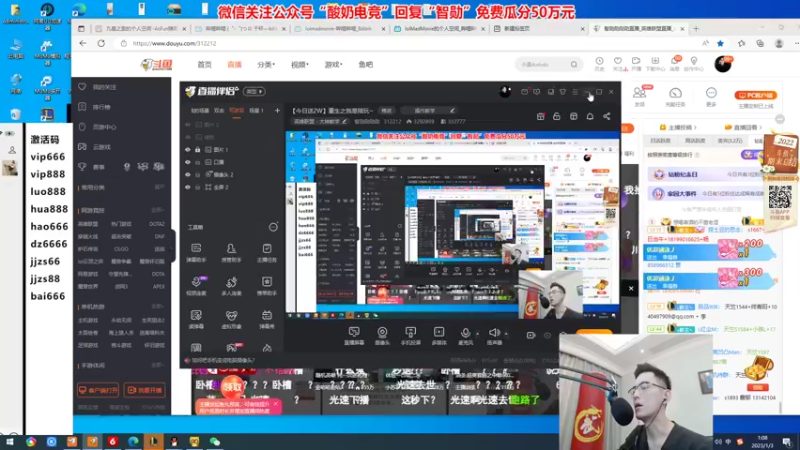Click the share icon in 直播伴侣 header

[x=607, y=116]
